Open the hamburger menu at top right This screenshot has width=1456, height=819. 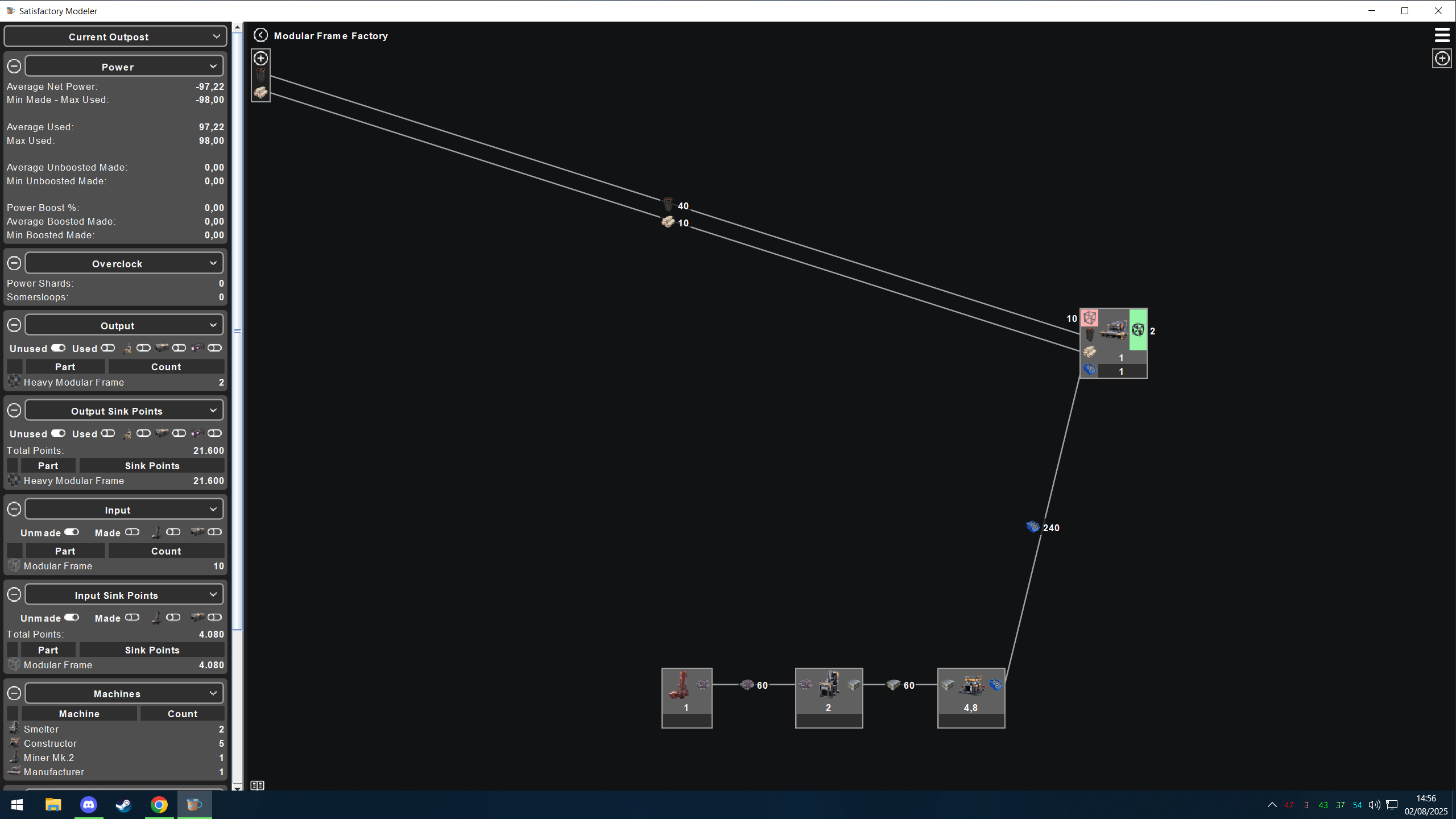click(1442, 35)
